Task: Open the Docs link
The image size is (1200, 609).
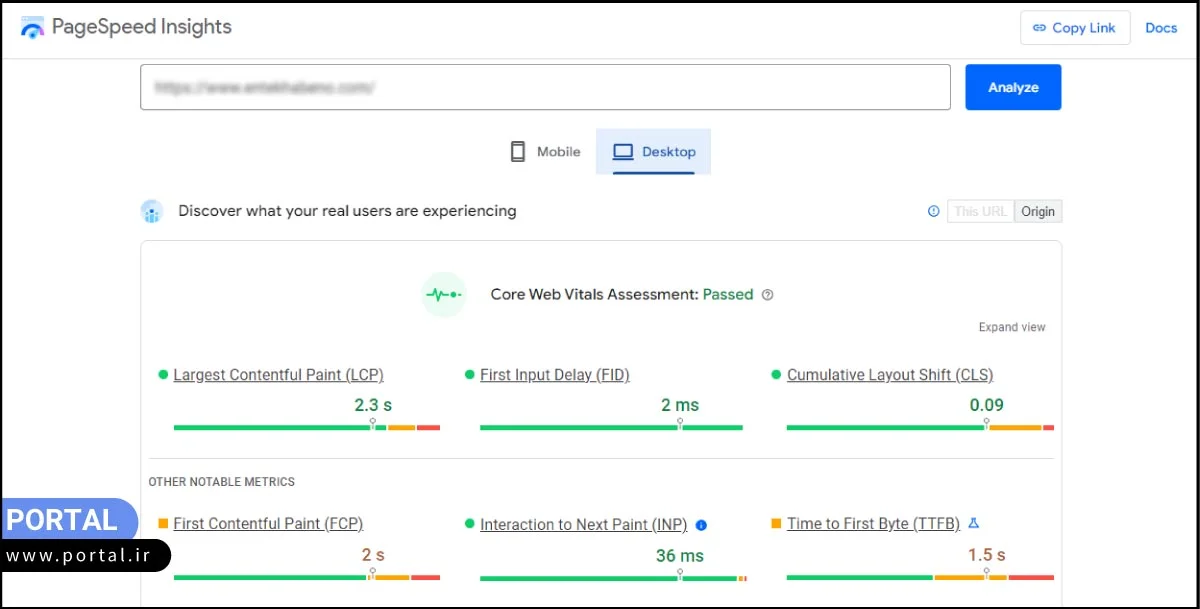Action: coord(1161,28)
